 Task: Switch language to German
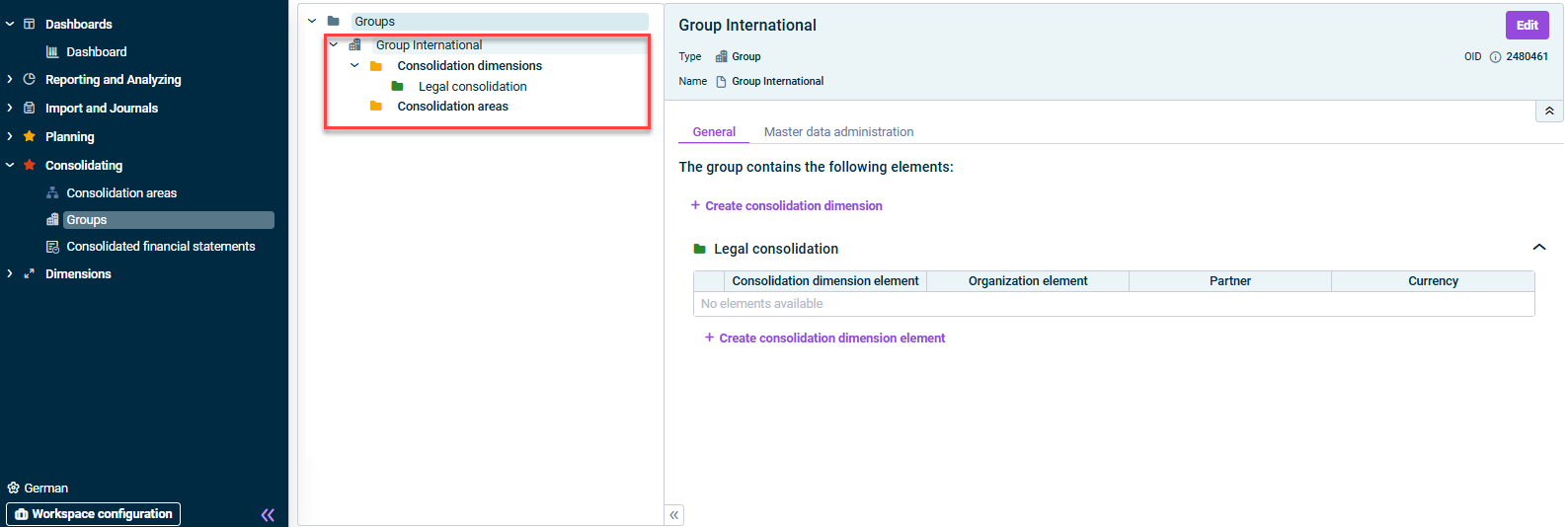(46, 488)
